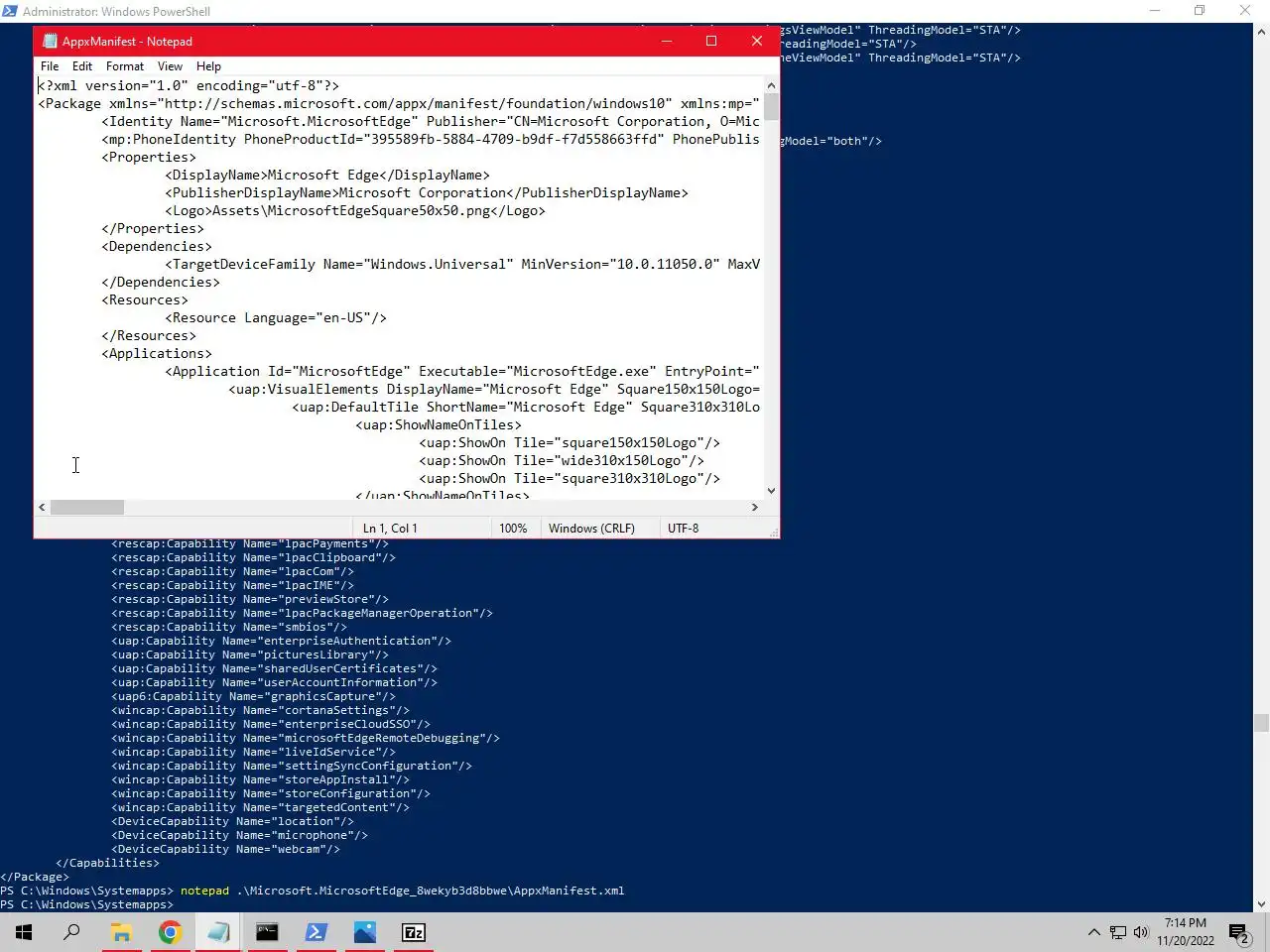Screen dimensions: 1270x952
Task: Close the AppxManifest Notepad window
Action: point(757,41)
